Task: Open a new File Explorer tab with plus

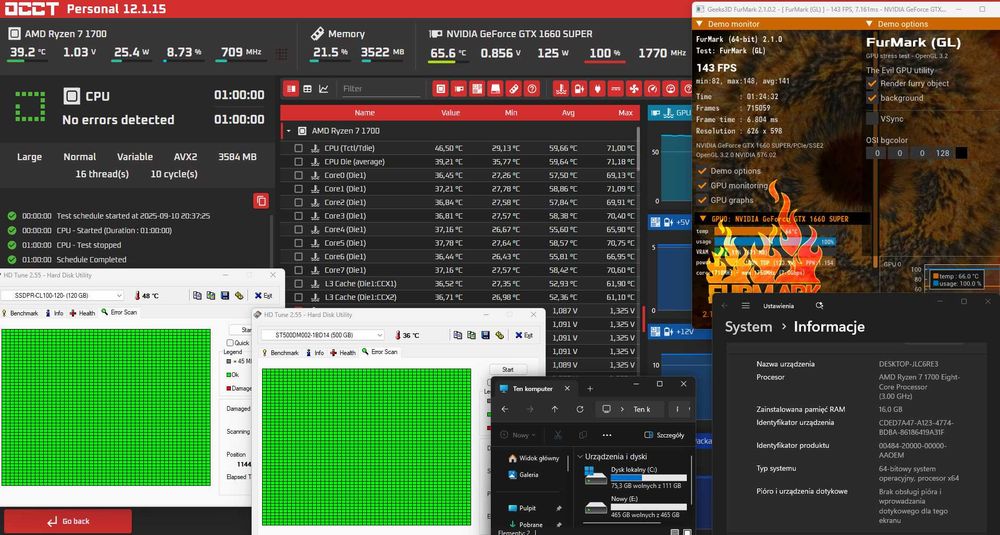Action: 590,388
